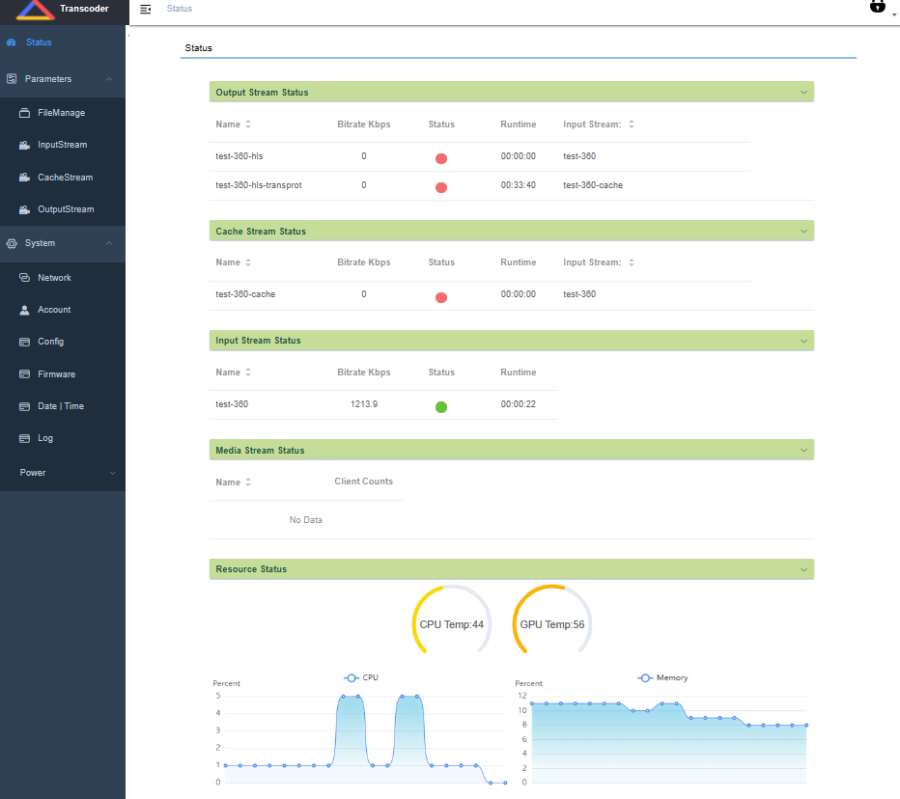The image size is (900, 799).
Task: Click the Network icon in sidebar
Action: tap(25, 278)
